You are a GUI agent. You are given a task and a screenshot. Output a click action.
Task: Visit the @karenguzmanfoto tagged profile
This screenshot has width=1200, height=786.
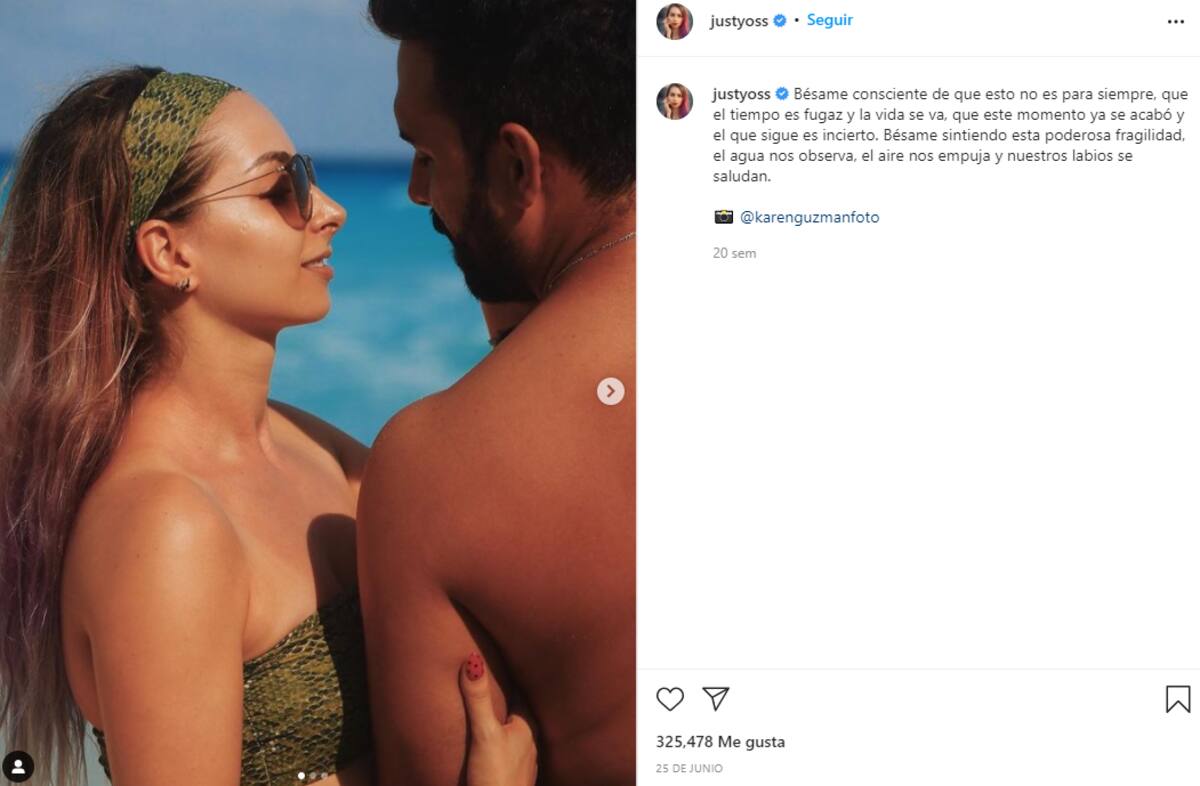tap(809, 217)
